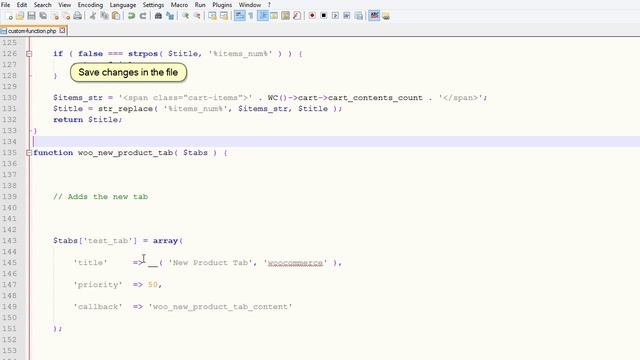The width and height of the screenshot is (640, 360).
Task: Toggle the indent guide button
Action: (x=263, y=16)
